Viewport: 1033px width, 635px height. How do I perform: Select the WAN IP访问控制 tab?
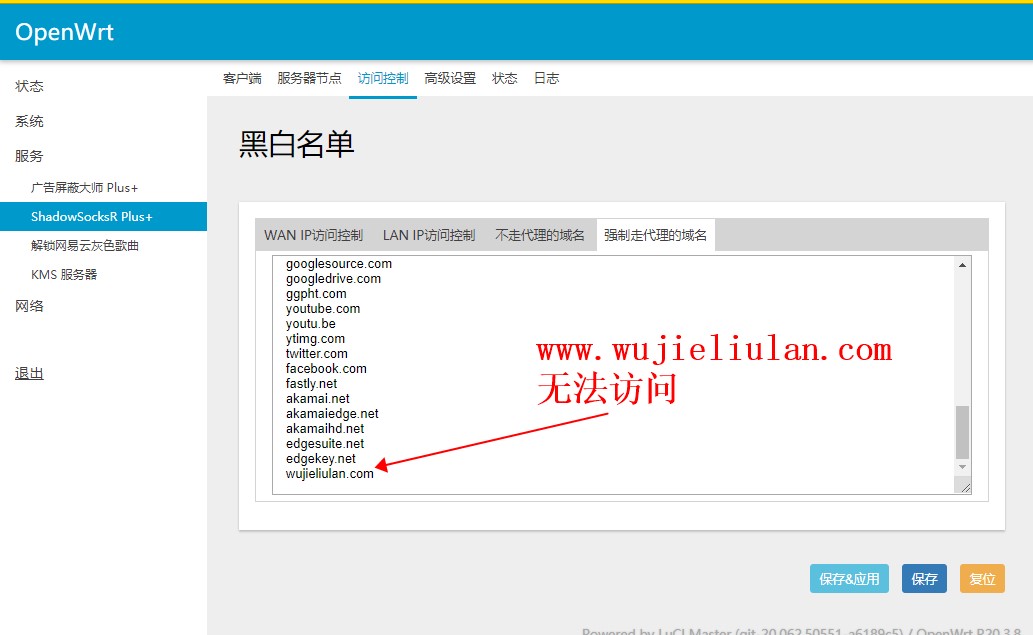click(313, 234)
